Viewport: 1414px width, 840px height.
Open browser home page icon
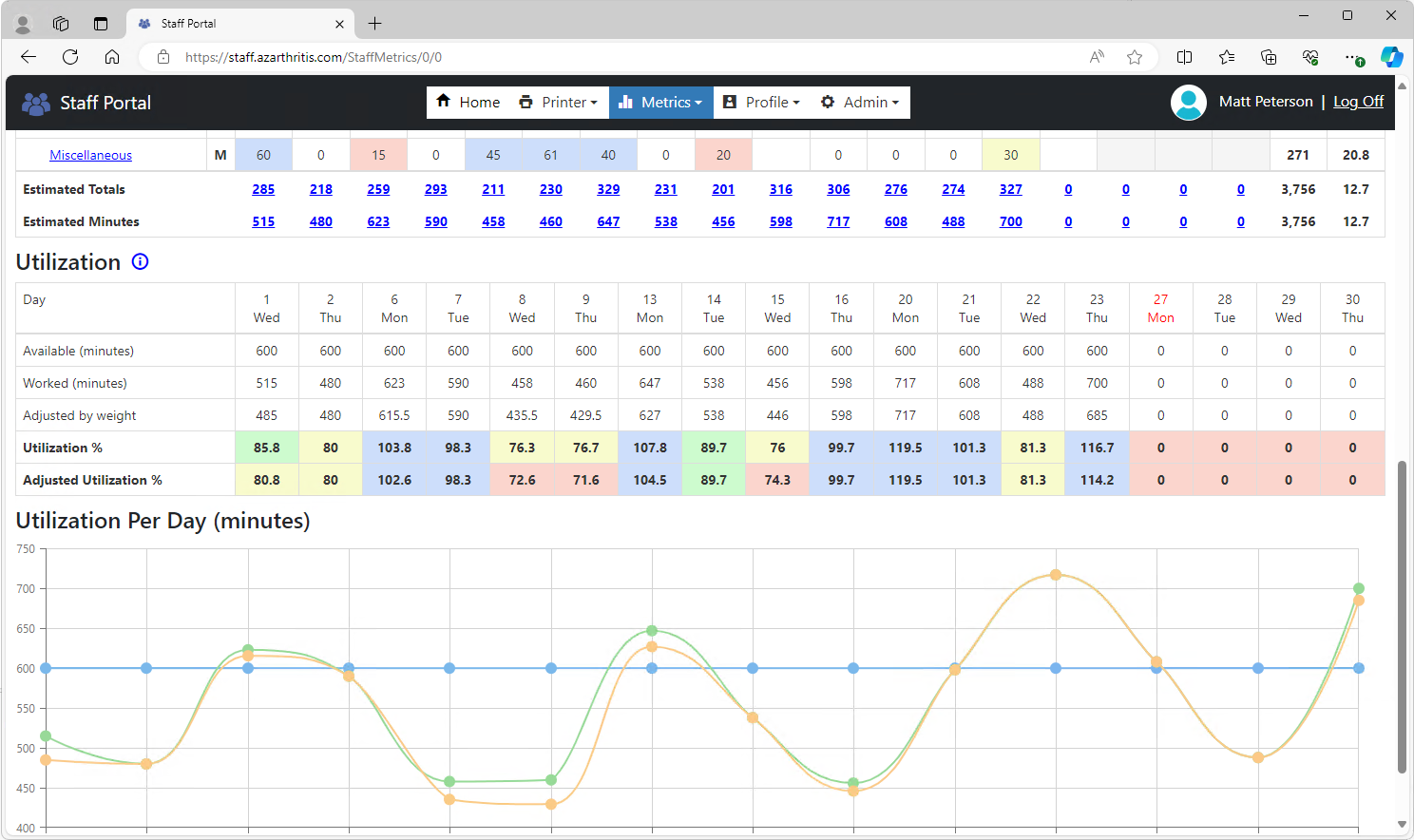click(x=112, y=57)
